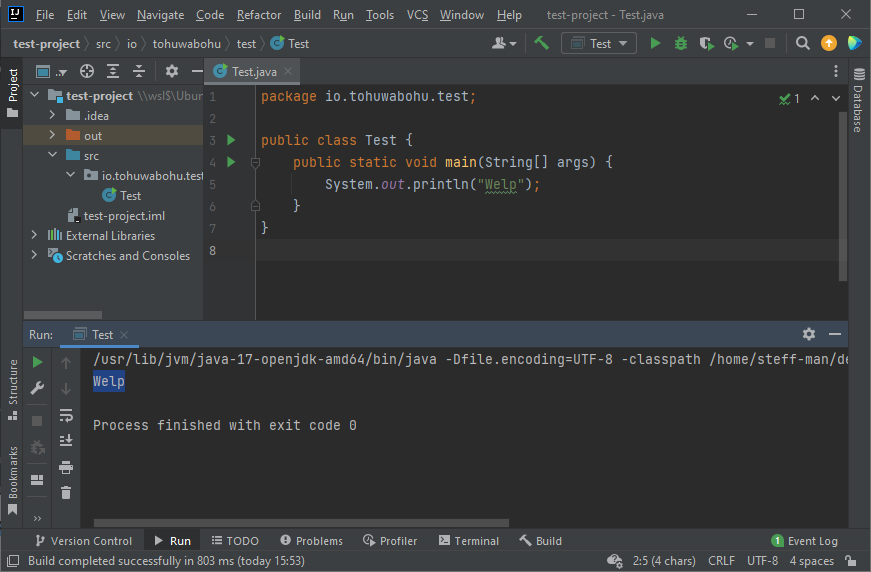This screenshot has height=572, width=871.
Task: Click the Debug bug icon in toolbar
Action: pos(681,43)
